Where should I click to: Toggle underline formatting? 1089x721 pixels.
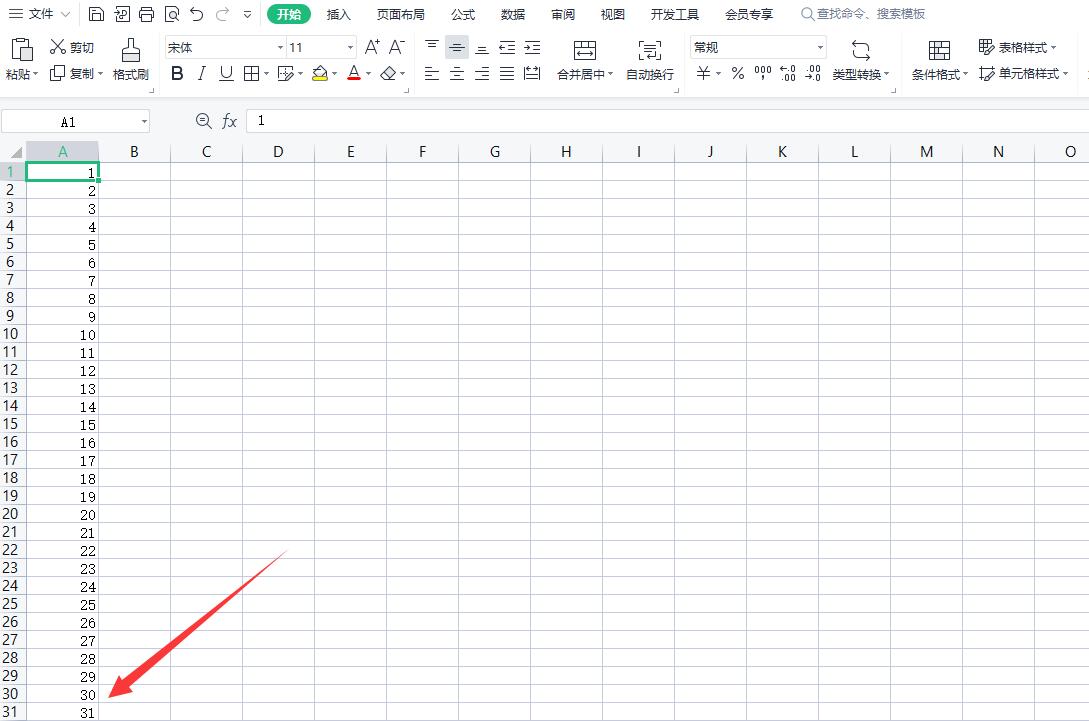click(226, 73)
